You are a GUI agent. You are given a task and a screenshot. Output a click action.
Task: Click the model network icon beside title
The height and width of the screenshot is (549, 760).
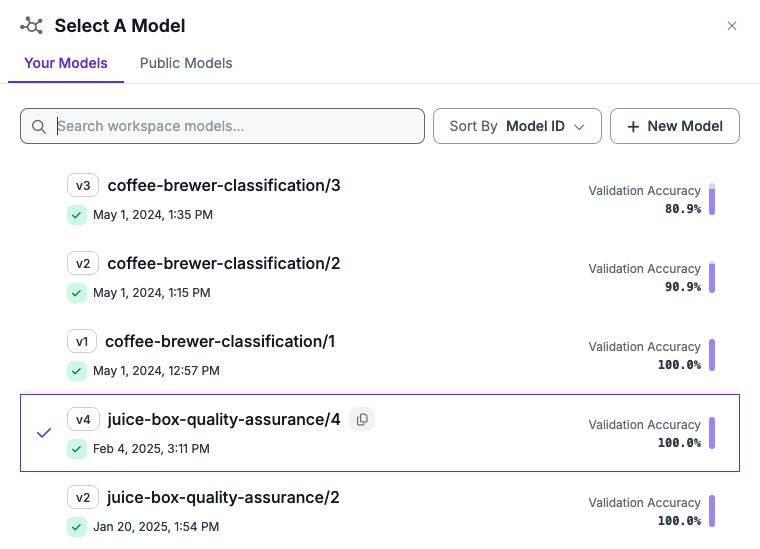point(32,26)
